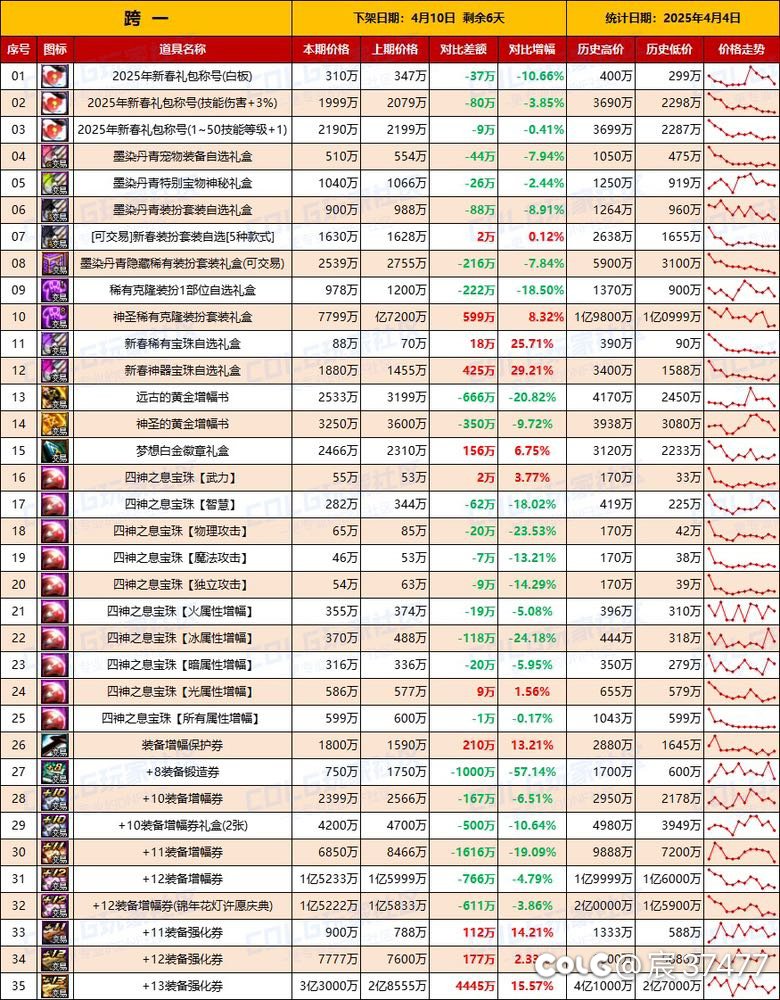The height and width of the screenshot is (1000, 780).
Task: Select the 对比增幅 column header
Action: pyautogui.click(x=533, y=50)
